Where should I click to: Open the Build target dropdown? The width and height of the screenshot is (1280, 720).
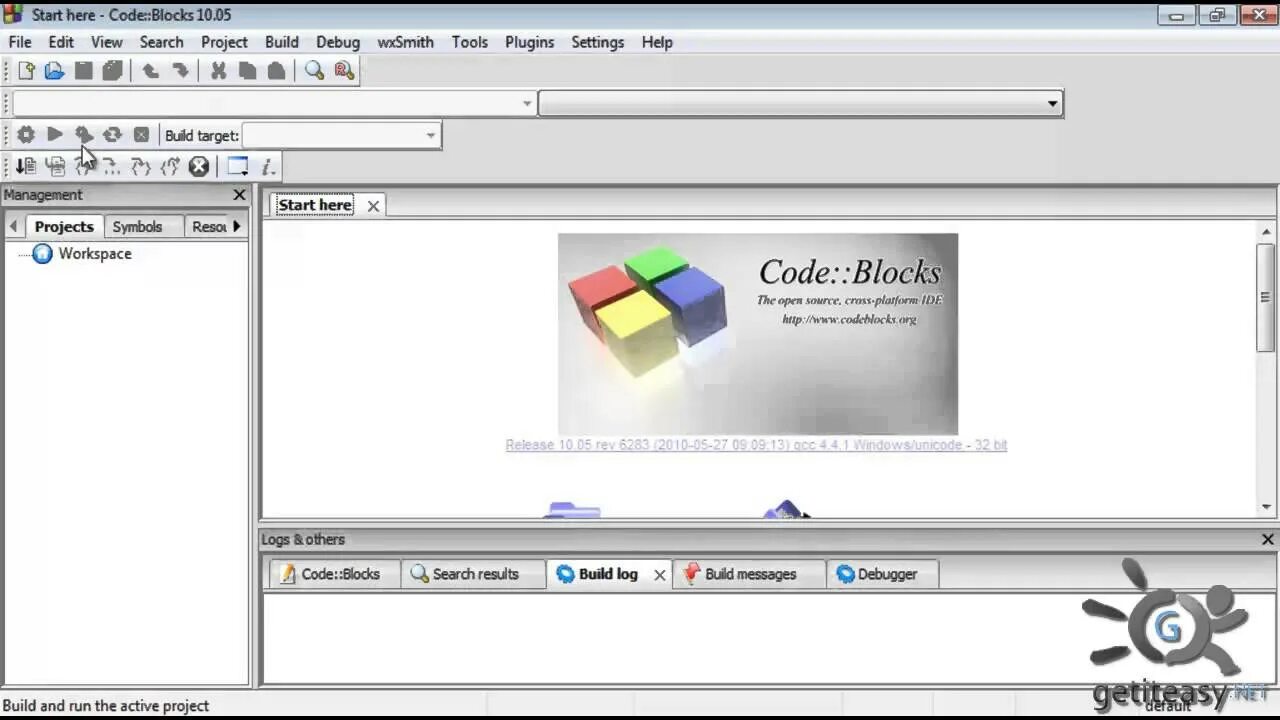coord(342,135)
